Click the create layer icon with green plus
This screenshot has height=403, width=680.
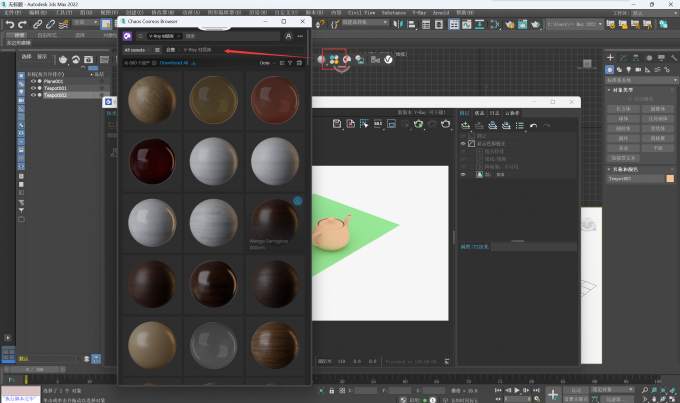pos(465,126)
